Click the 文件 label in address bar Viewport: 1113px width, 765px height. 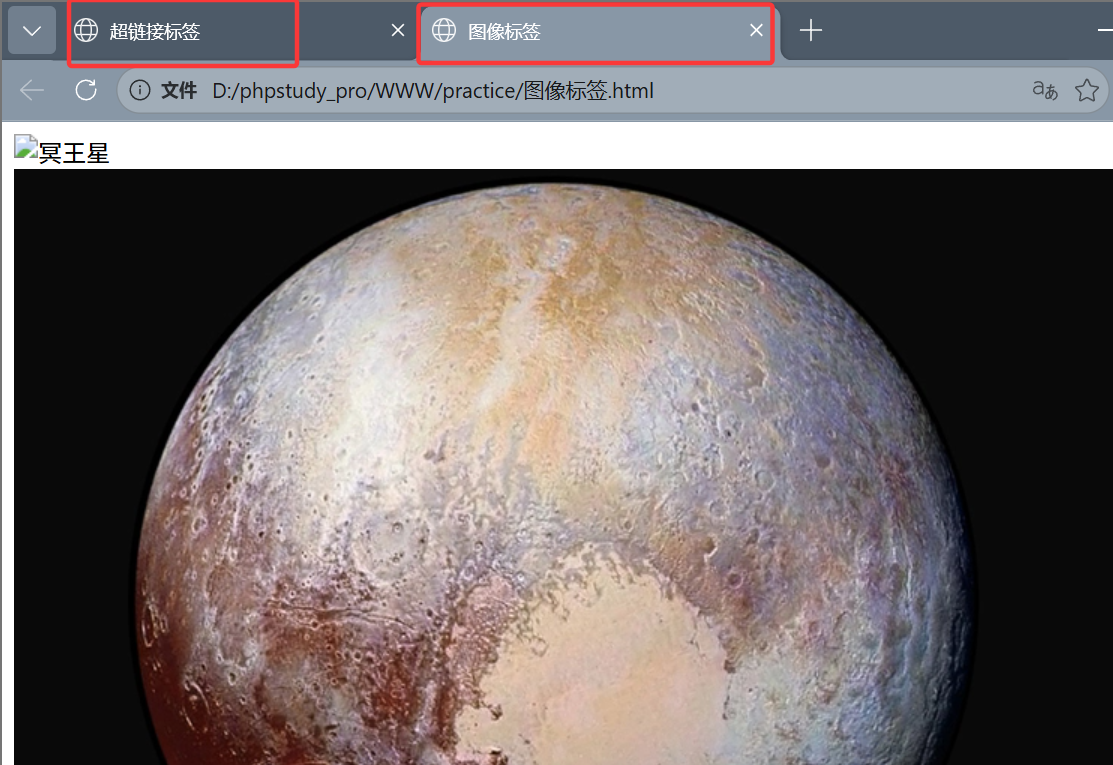(178, 90)
